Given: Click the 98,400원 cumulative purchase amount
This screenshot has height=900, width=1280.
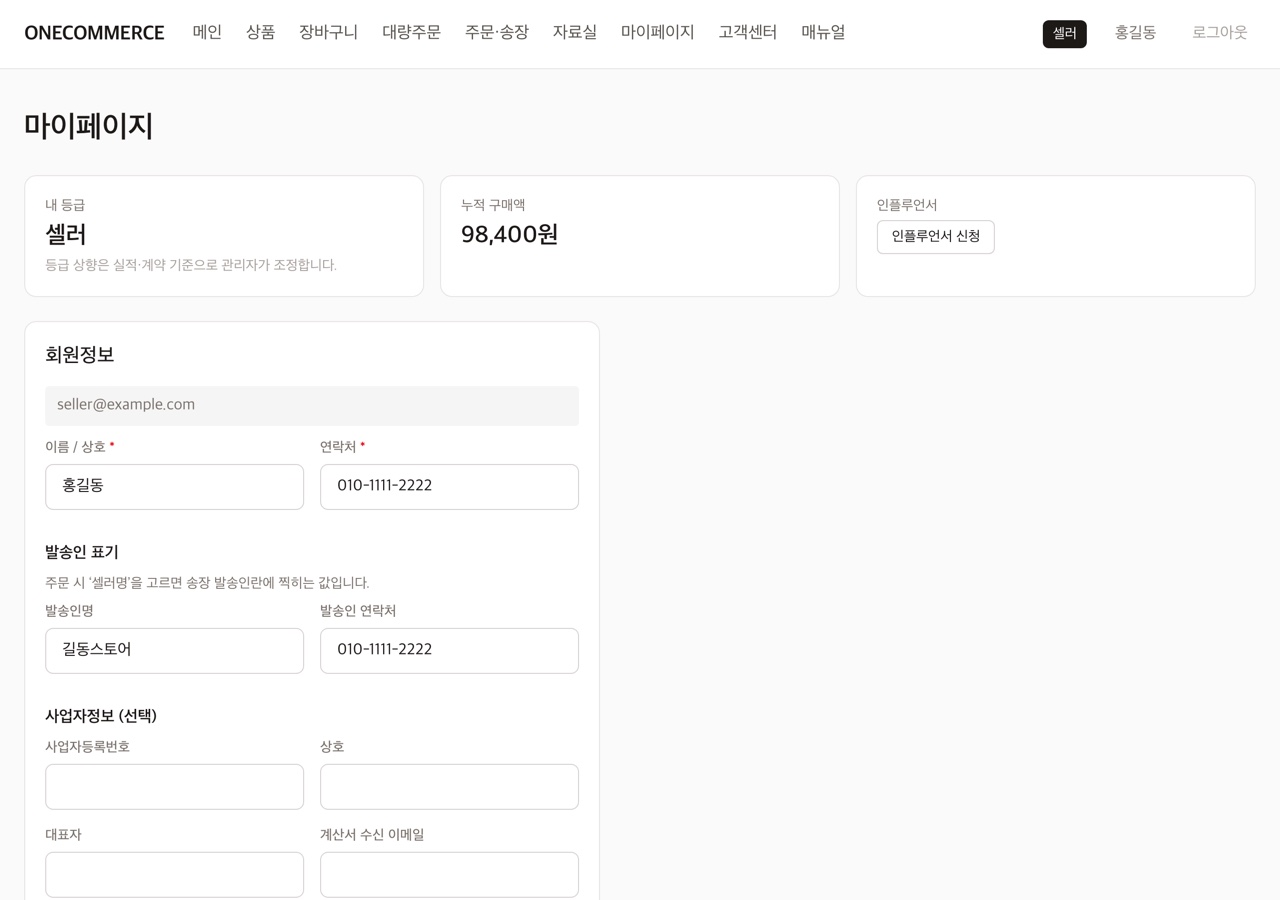Looking at the screenshot, I should coord(509,235).
